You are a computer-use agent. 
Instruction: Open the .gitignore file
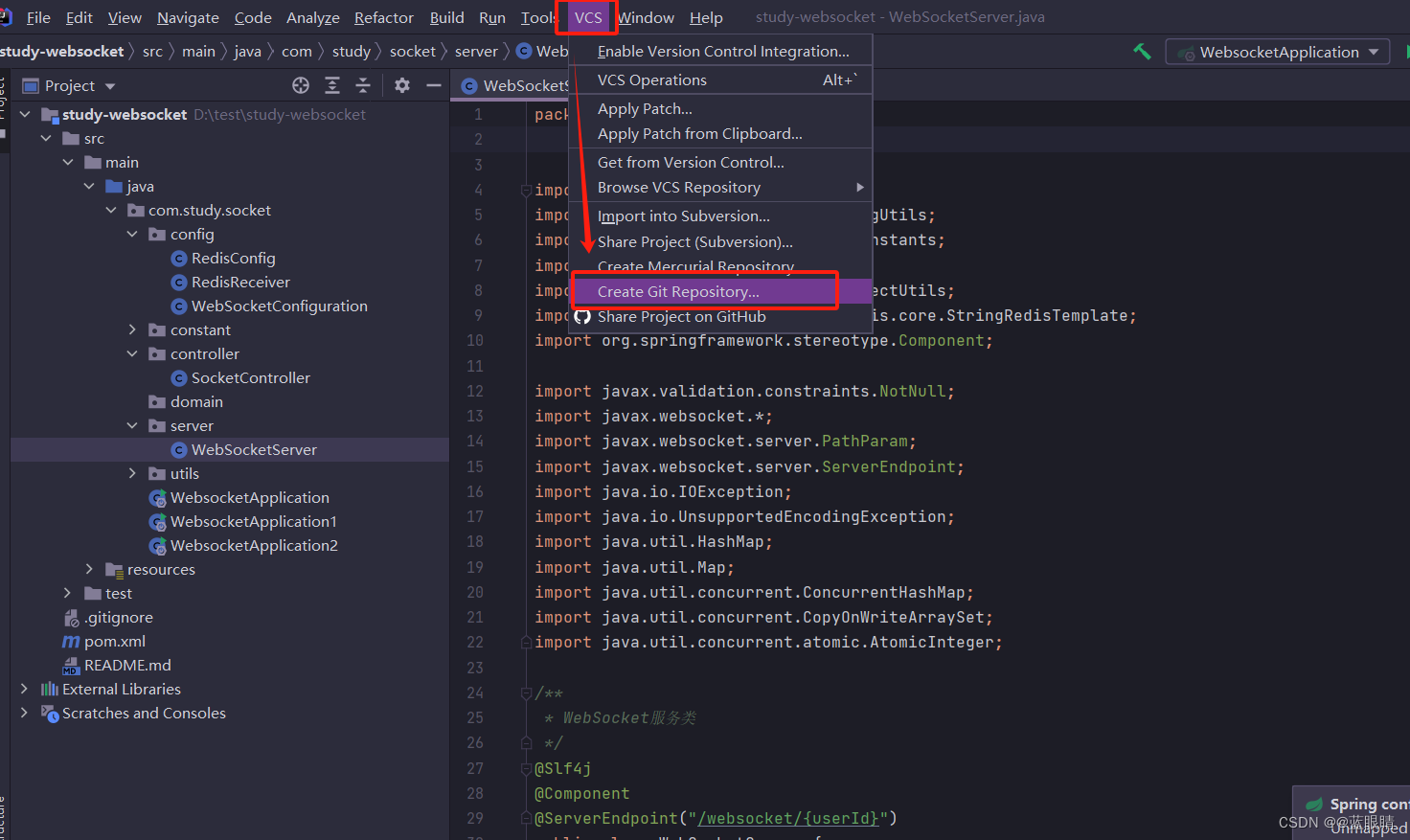118,617
